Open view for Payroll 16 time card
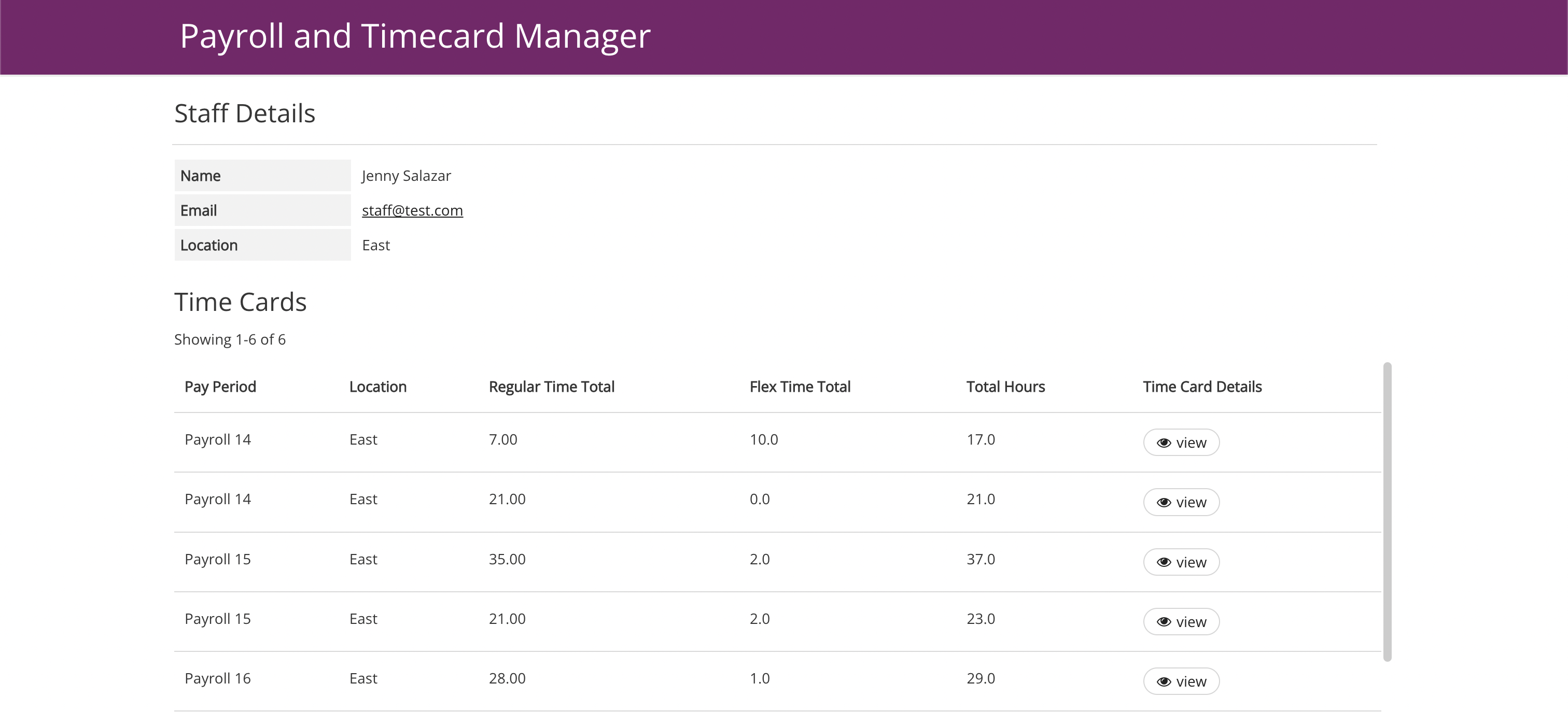The image size is (1568, 712). tap(1181, 681)
